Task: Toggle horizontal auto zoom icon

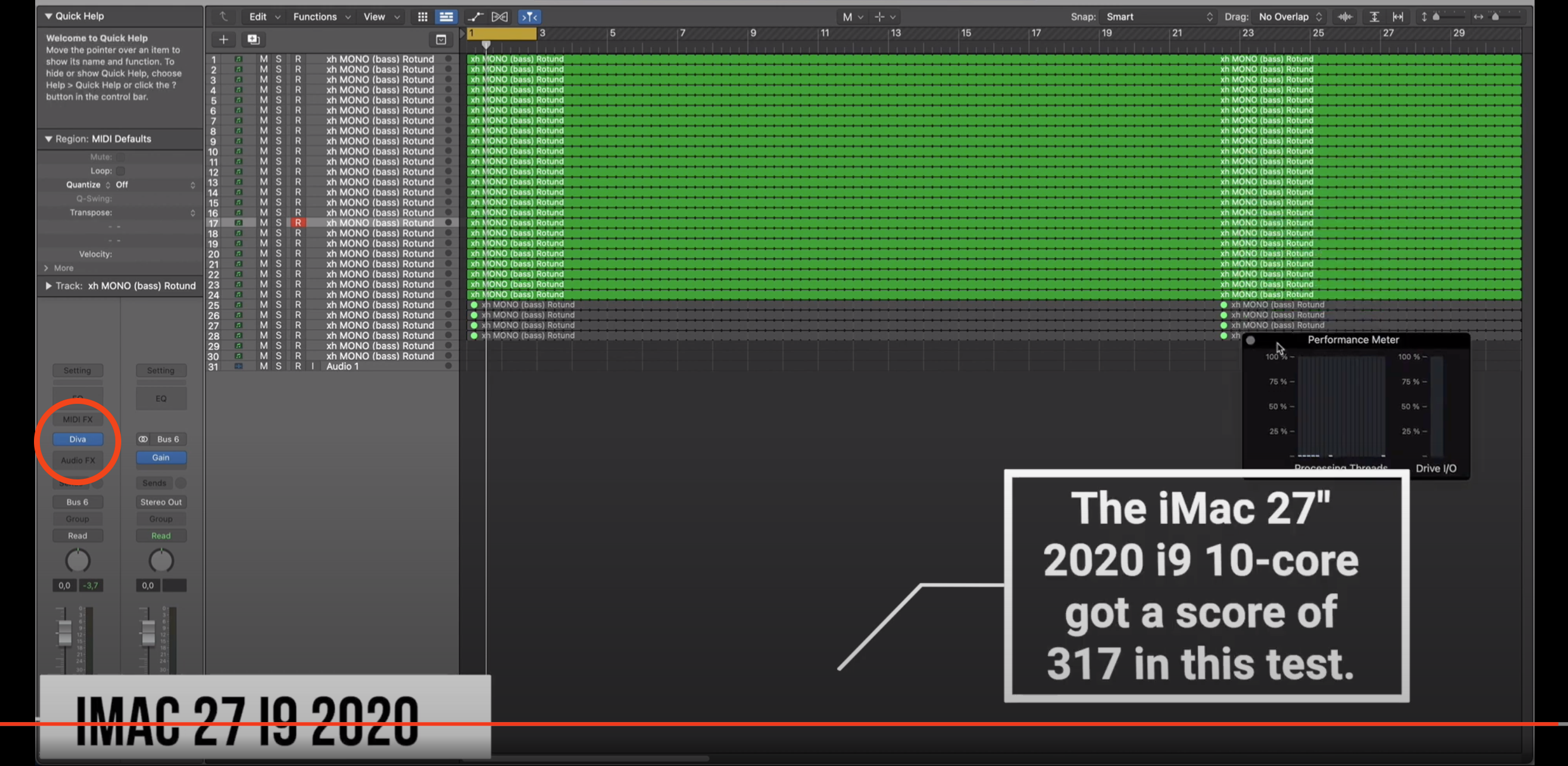Action: (1398, 17)
